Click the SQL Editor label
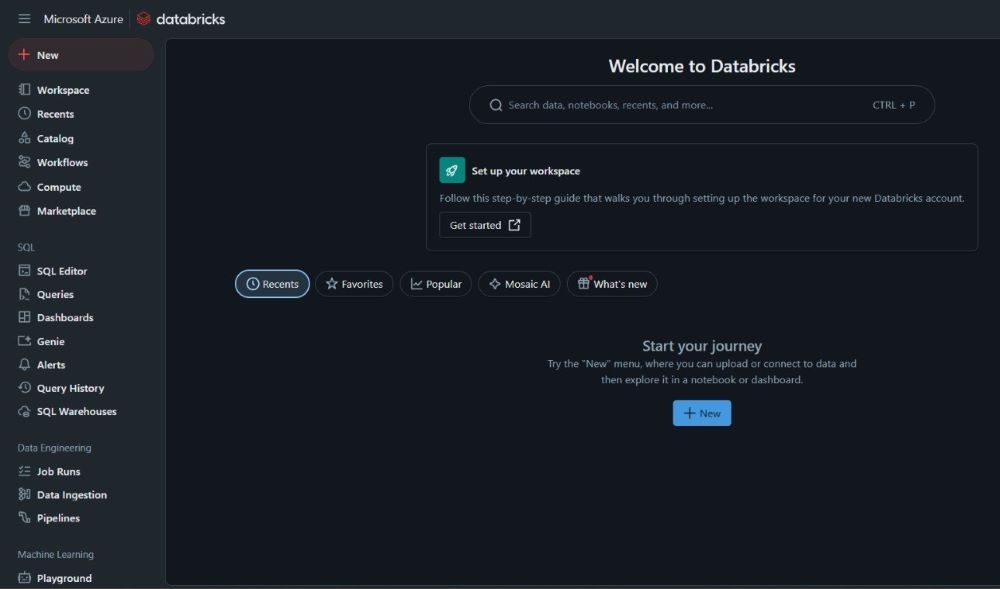The width and height of the screenshot is (1000, 589). tap(62, 271)
